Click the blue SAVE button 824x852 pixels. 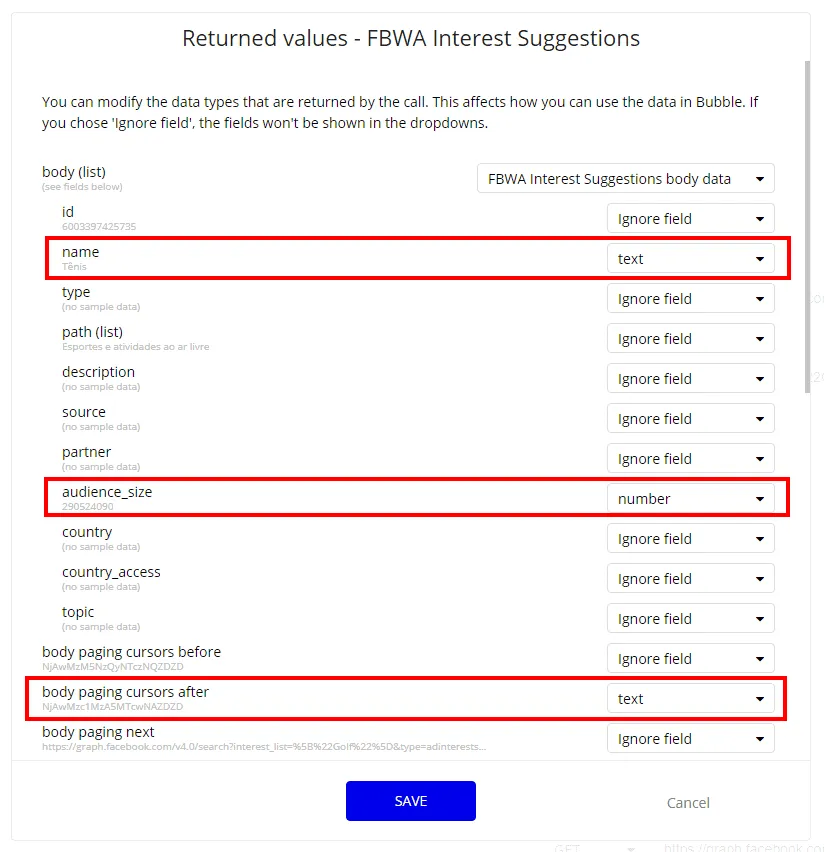point(410,800)
